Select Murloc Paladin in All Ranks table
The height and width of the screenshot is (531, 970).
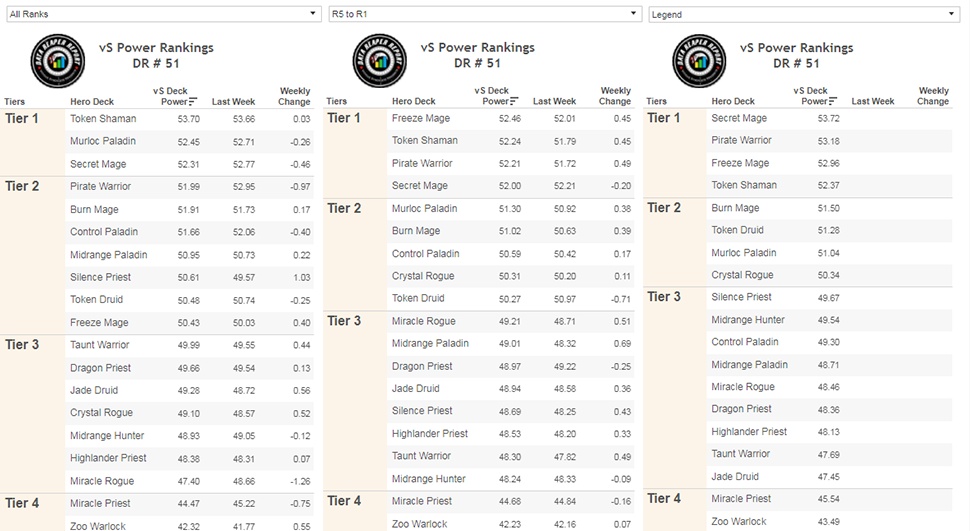click(103, 141)
